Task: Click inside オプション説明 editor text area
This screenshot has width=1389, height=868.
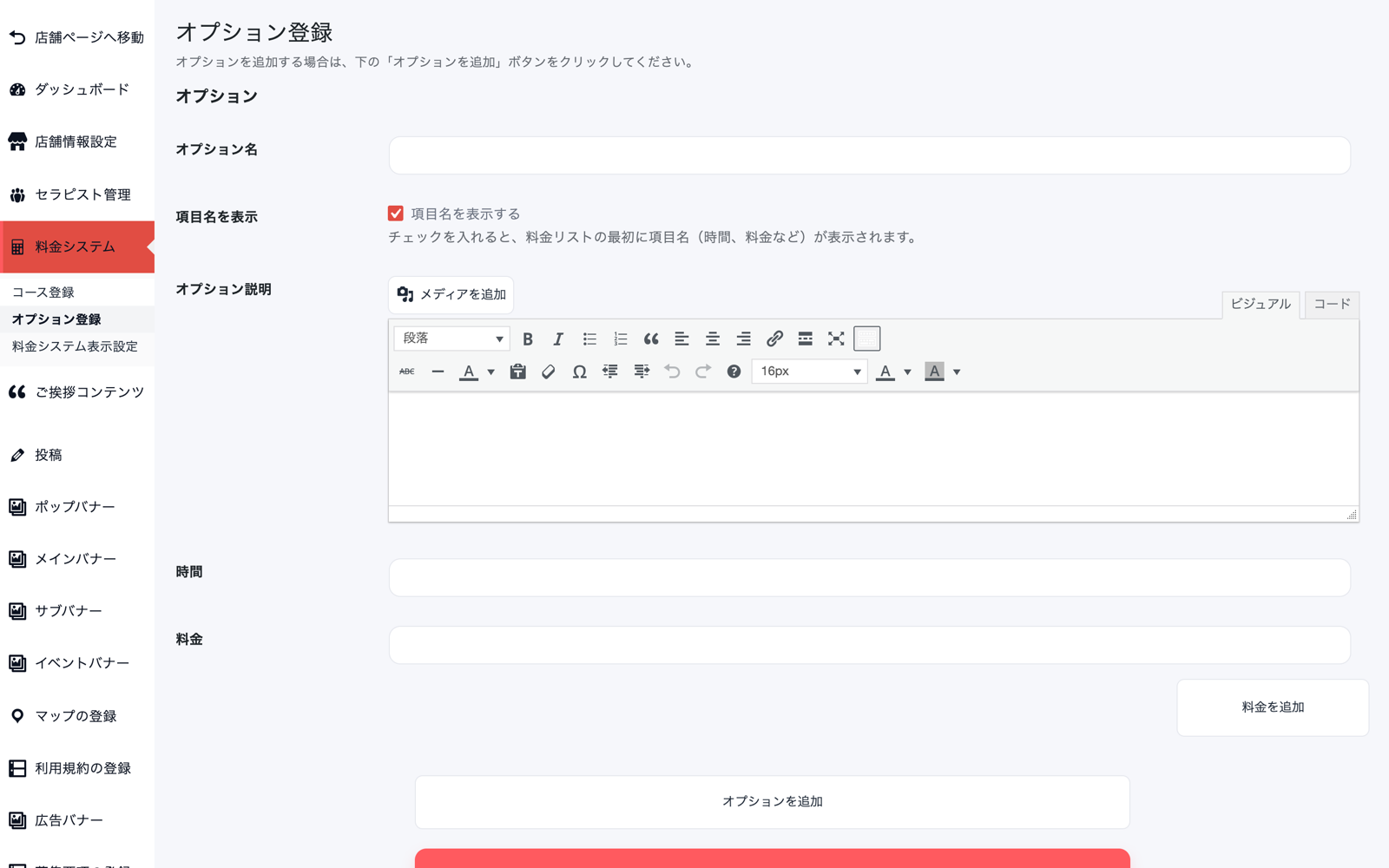Action: click(x=873, y=449)
